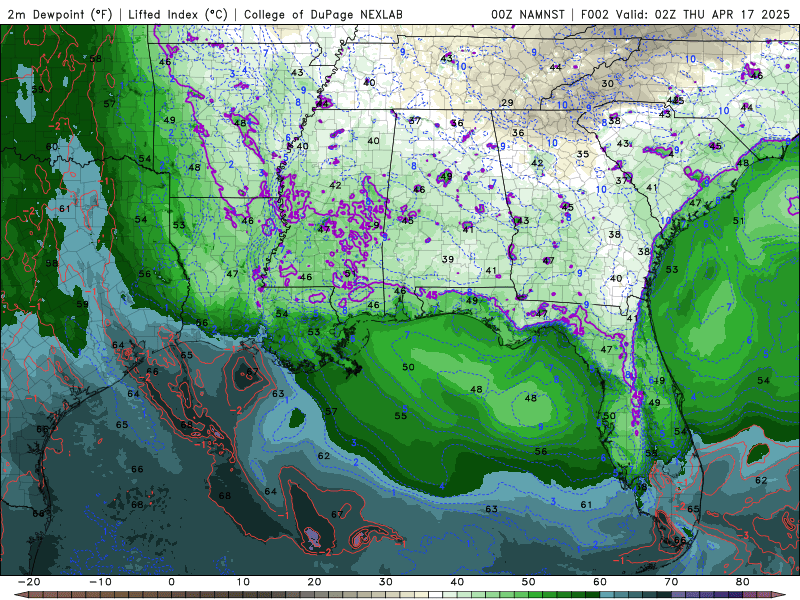Click the "39" dewpoint value in Mississippi
Viewport: 800px width, 600px height.
[x=448, y=259]
